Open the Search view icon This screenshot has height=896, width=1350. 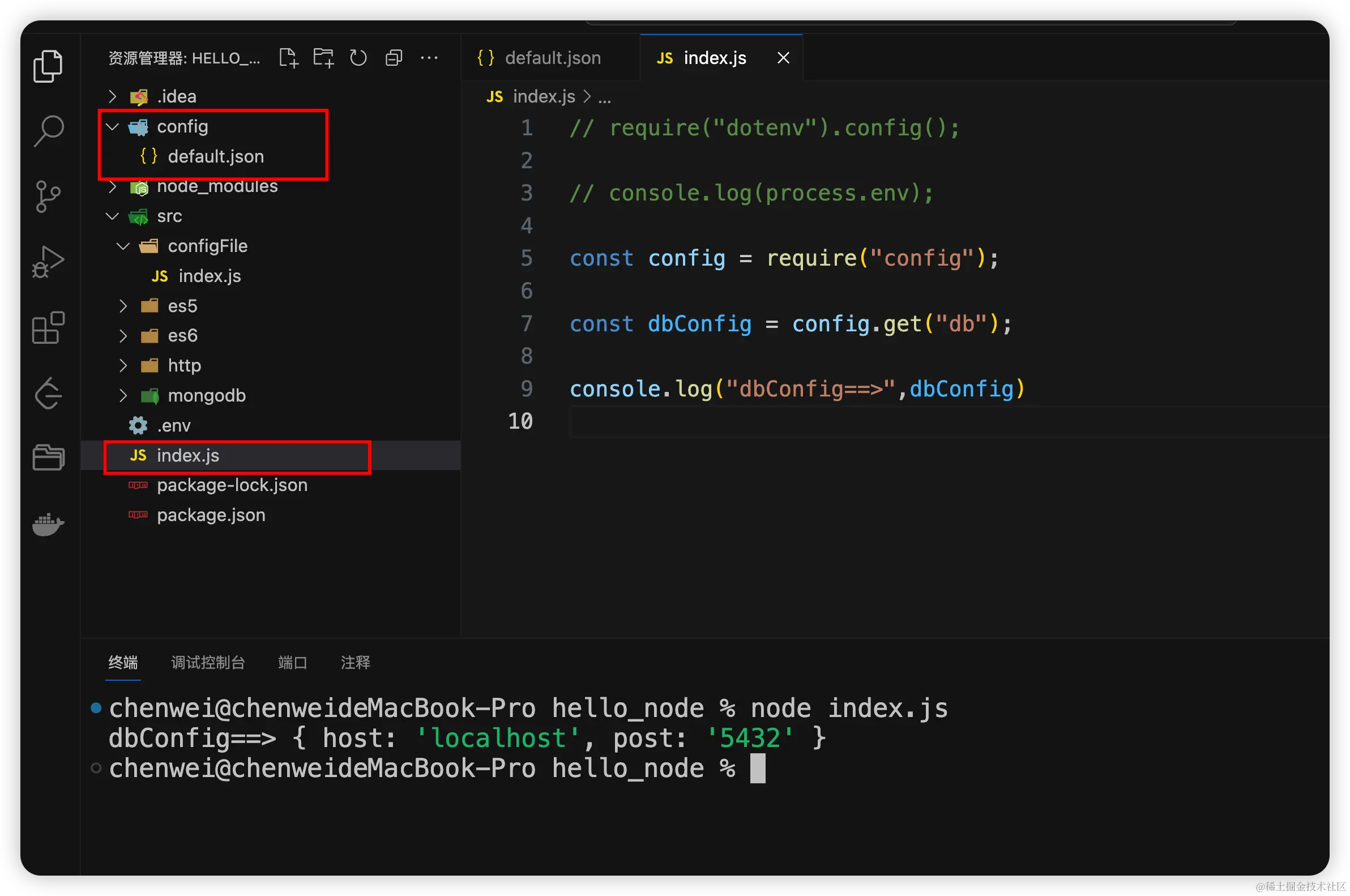[x=48, y=131]
